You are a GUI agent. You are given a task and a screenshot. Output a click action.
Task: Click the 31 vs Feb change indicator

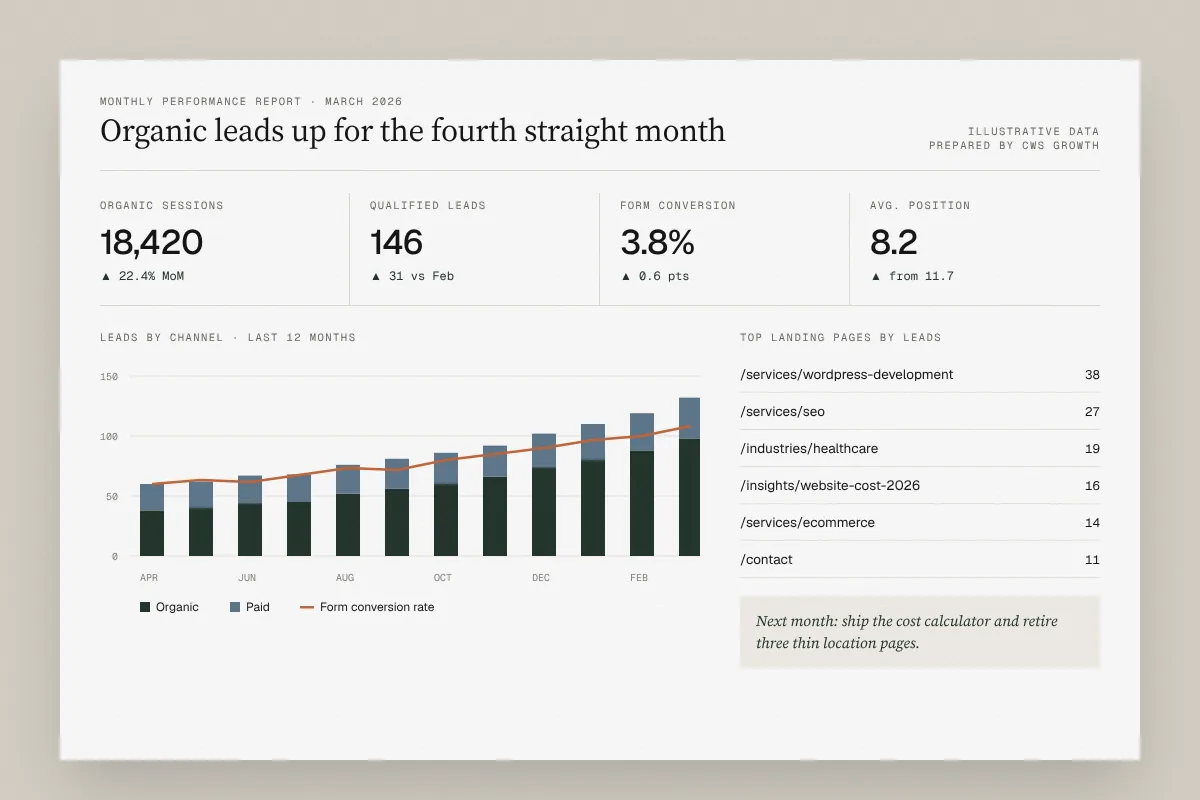[x=412, y=276]
